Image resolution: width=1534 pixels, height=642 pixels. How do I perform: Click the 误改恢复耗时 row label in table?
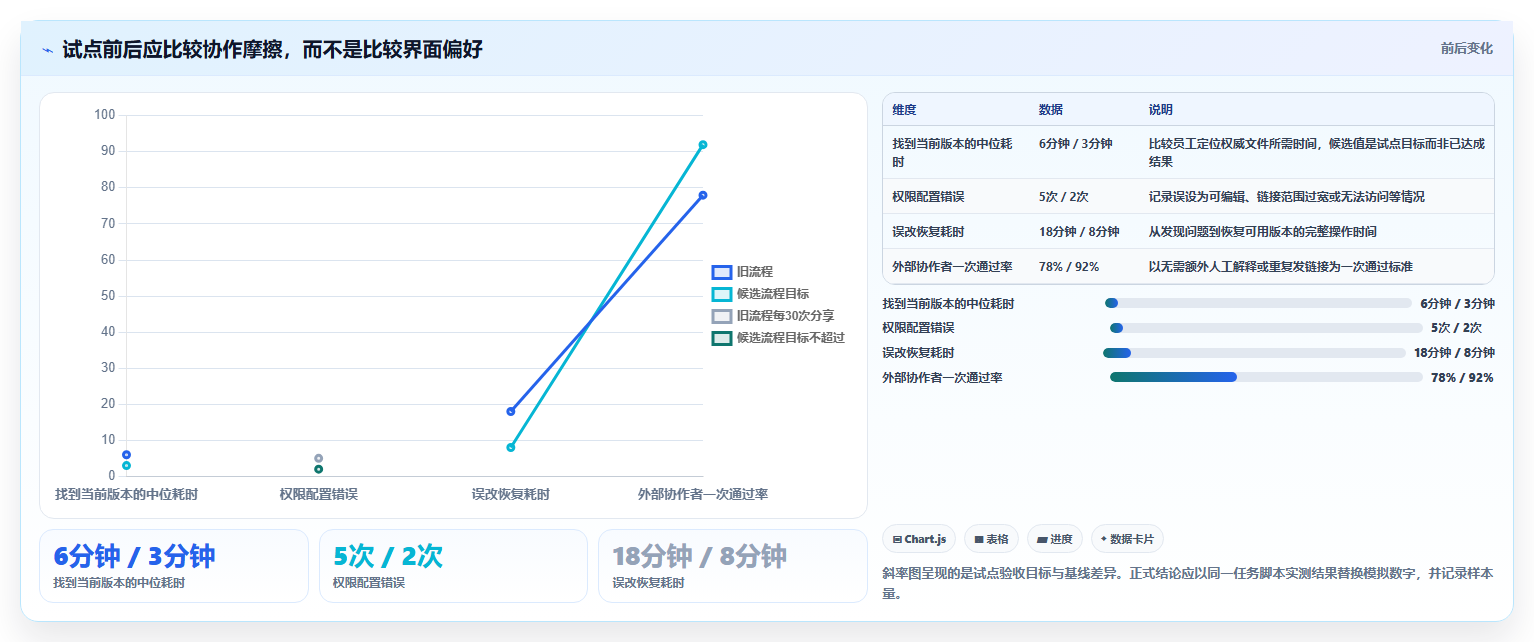tap(928, 232)
